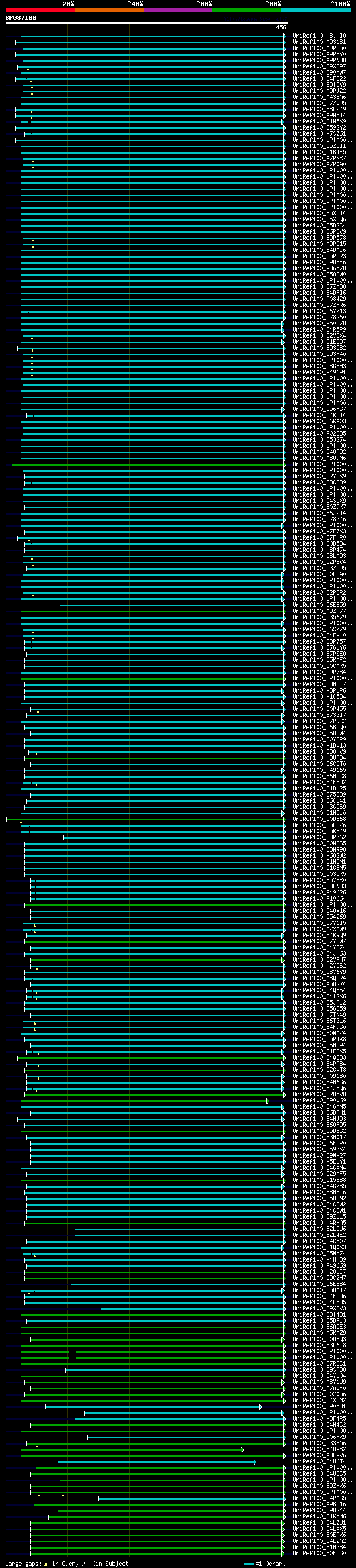This screenshot has width=356, height=1568.
Task: Click hit UniRef100_P49669
Action: coord(319,1265)
